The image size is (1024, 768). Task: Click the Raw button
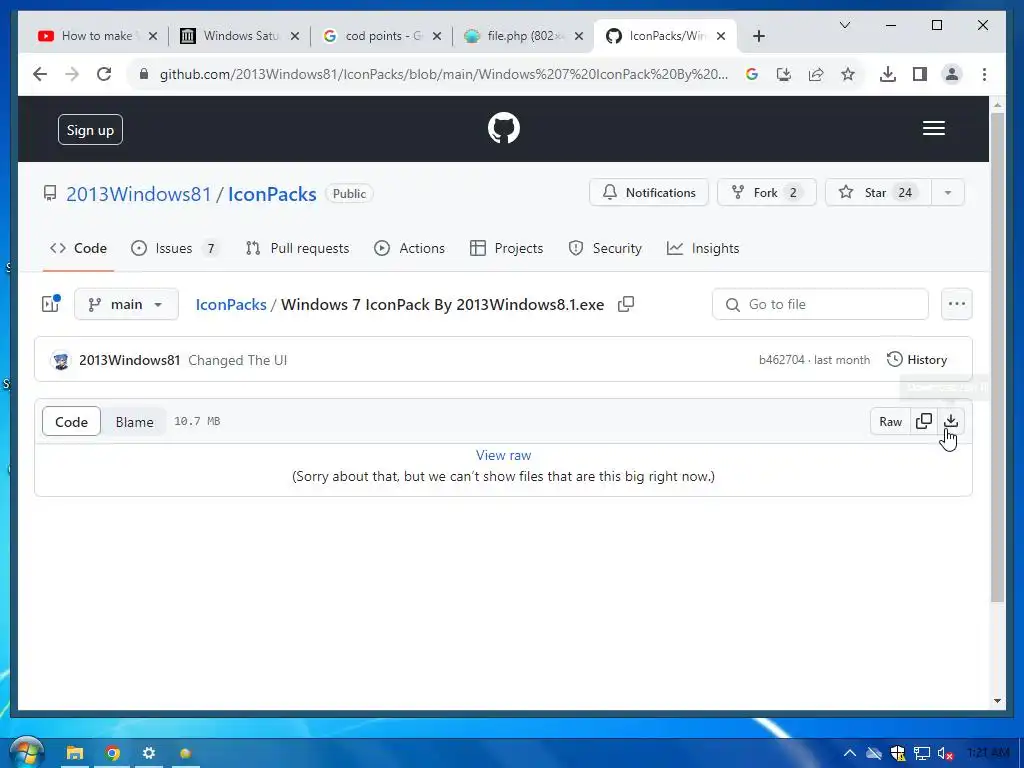point(890,422)
